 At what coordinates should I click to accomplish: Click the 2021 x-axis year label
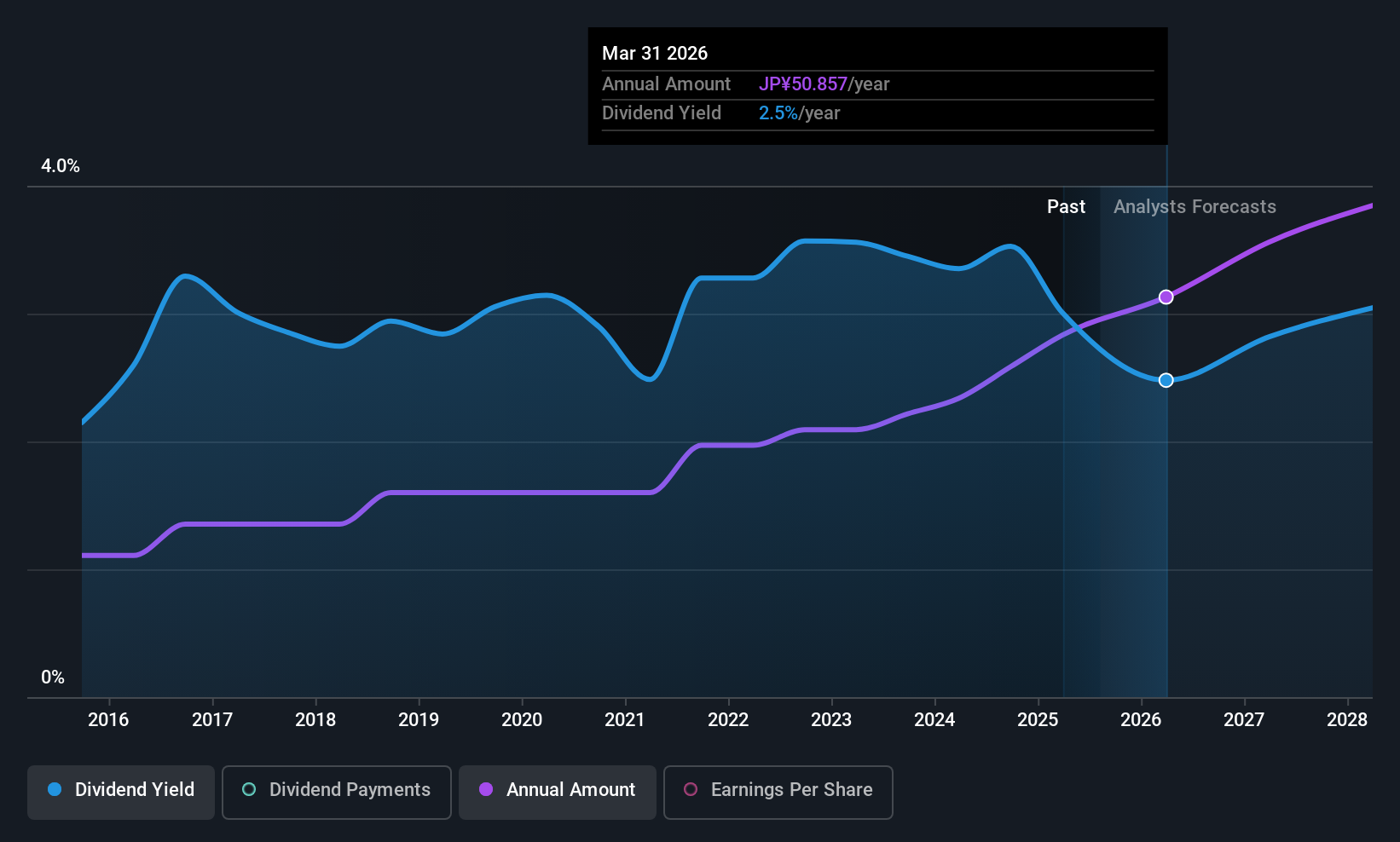click(625, 720)
